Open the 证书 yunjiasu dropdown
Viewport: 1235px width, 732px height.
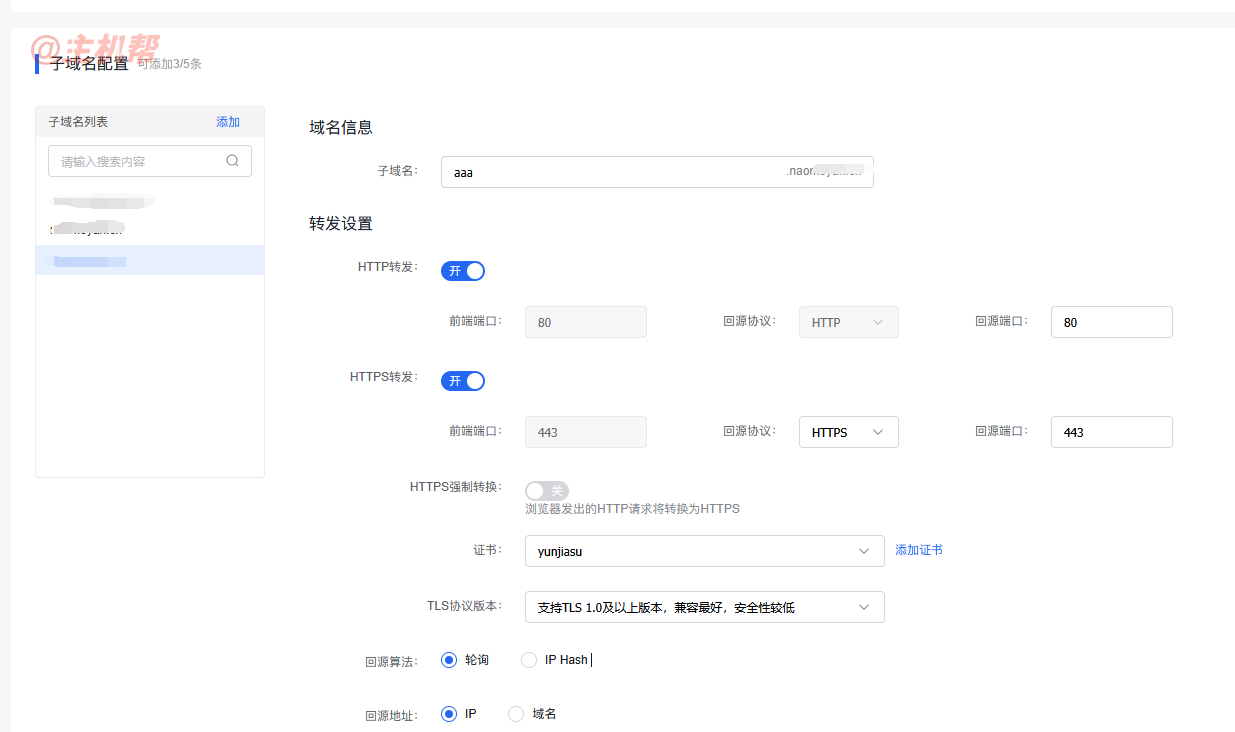704,551
